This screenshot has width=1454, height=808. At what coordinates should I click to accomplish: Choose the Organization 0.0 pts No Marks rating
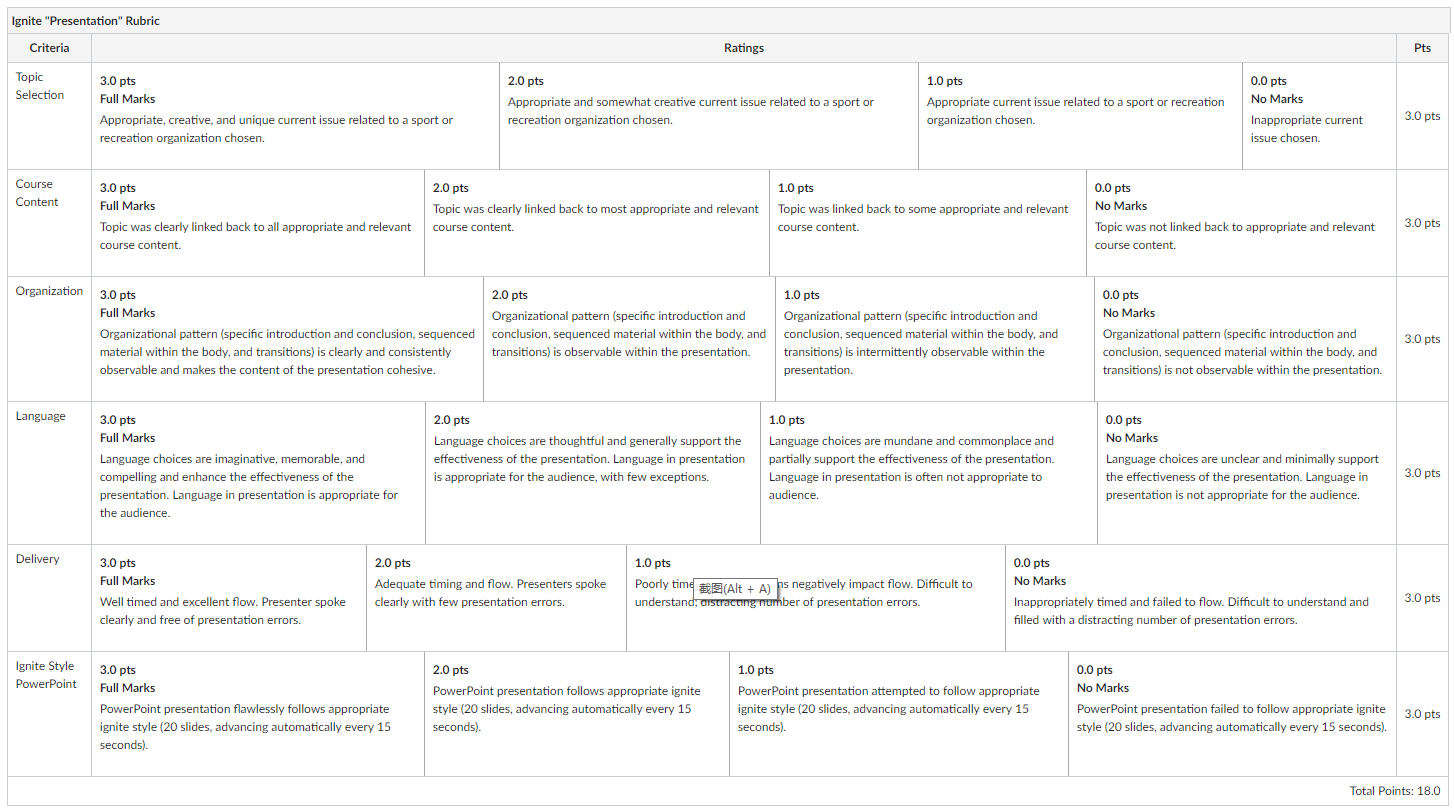[x=1245, y=339]
